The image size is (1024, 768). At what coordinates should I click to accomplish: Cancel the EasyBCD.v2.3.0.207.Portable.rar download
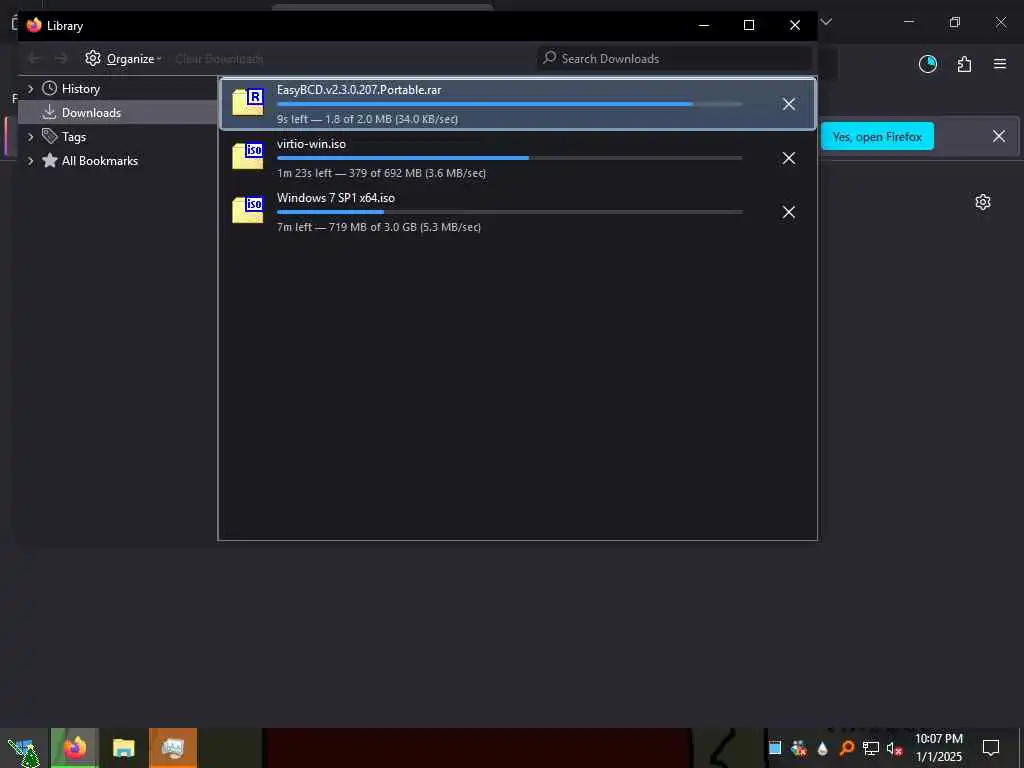pos(788,104)
